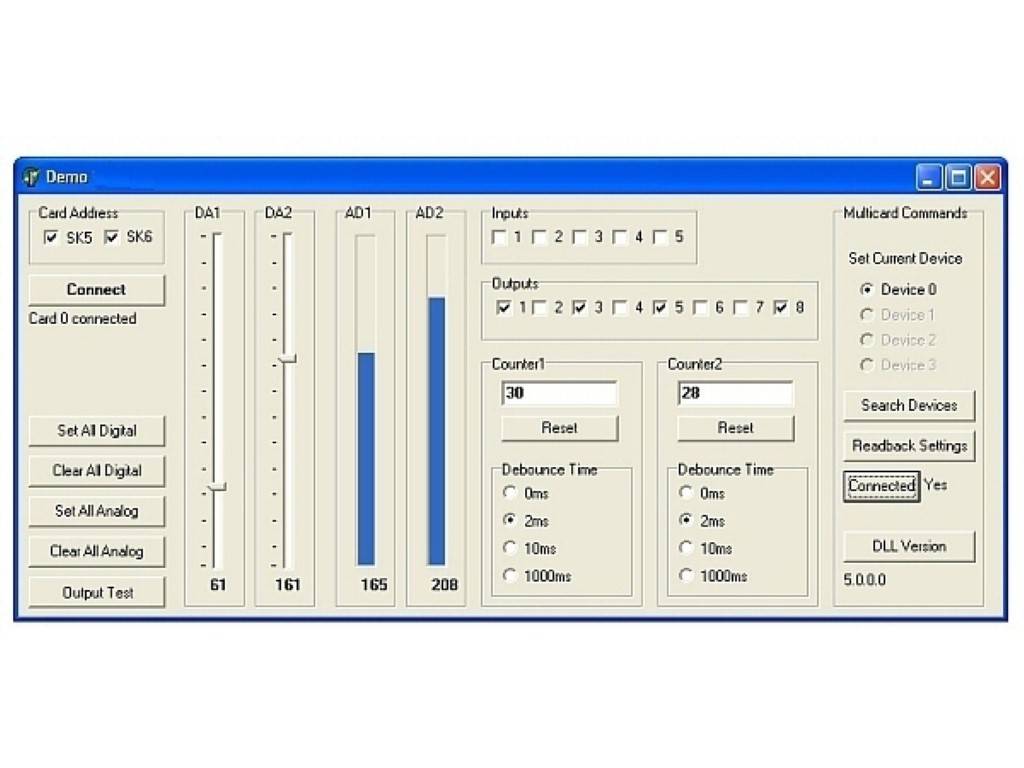Screen dimensions: 1024x768
Task: Check the Connected status button
Action: [x=881, y=486]
